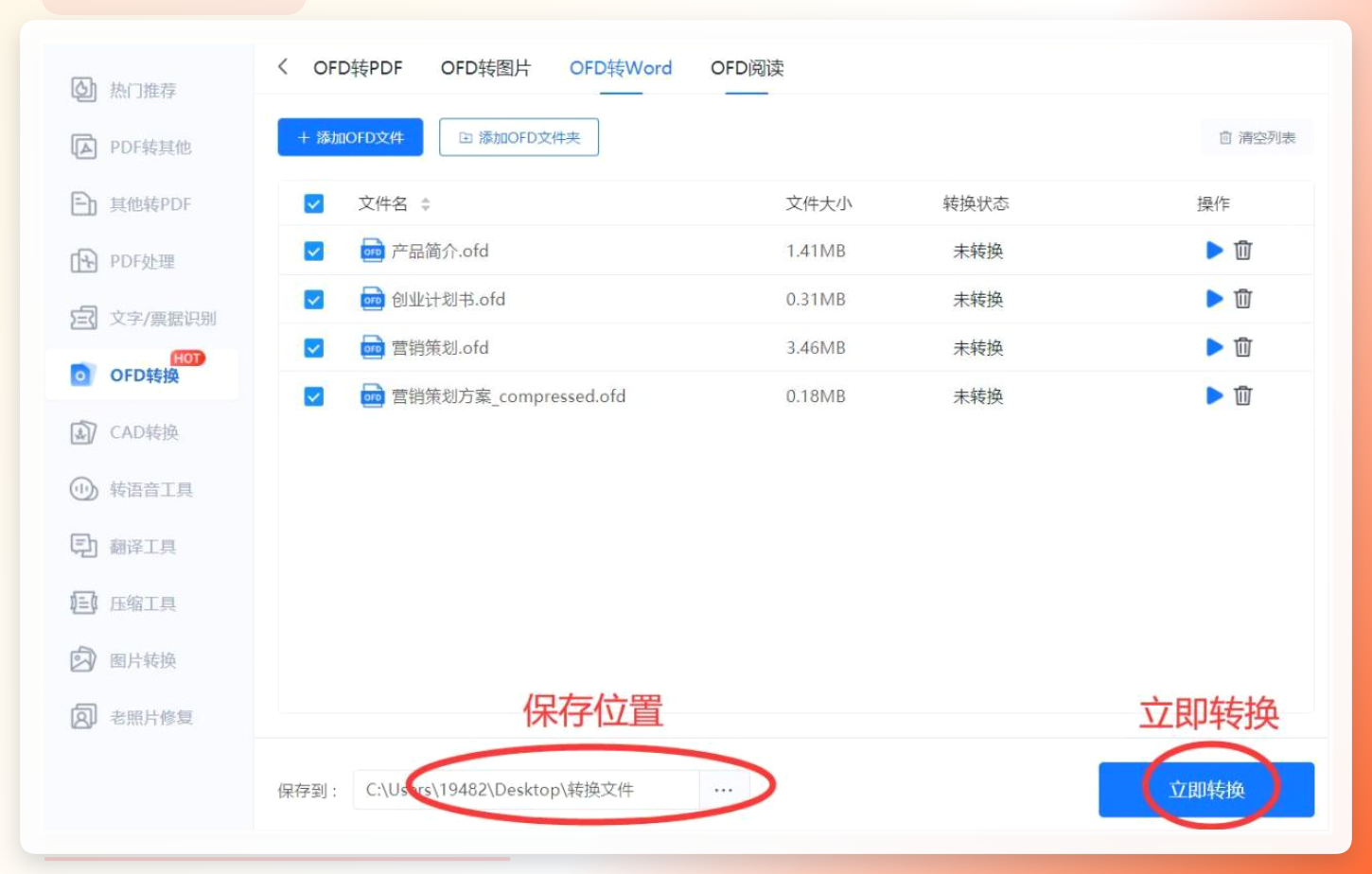Select 翻译工具 sidebar item

tap(123, 546)
